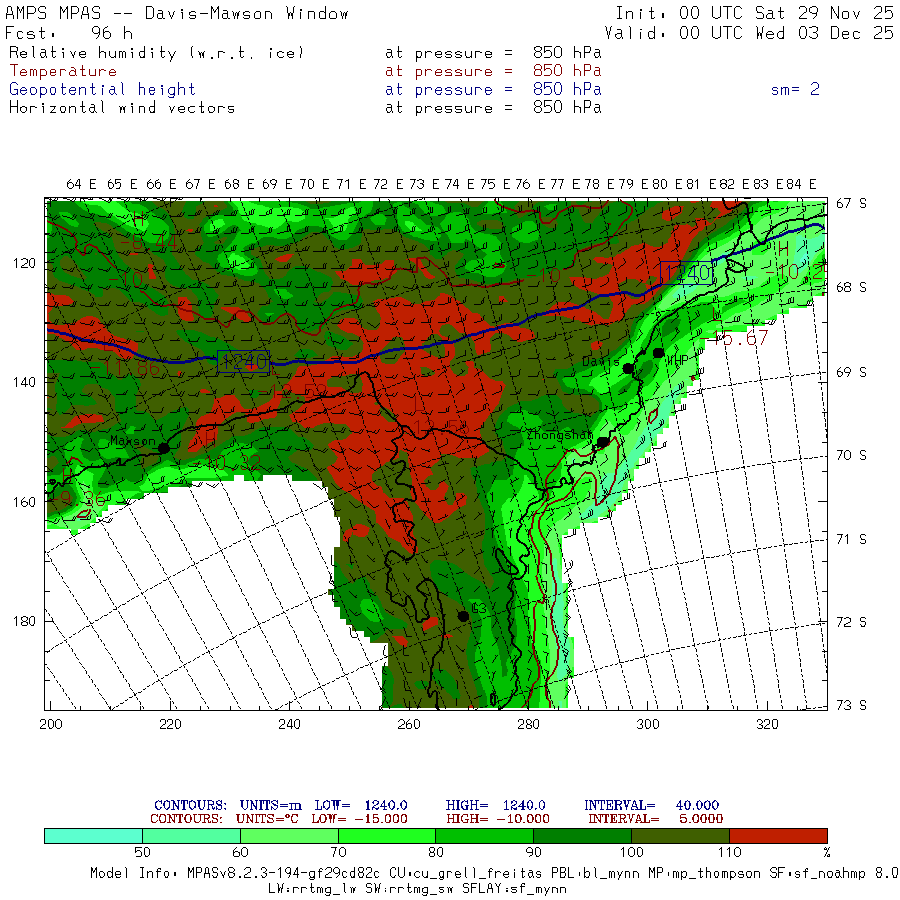Select the 70–80% legend color swatch

pyautogui.click(x=387, y=836)
